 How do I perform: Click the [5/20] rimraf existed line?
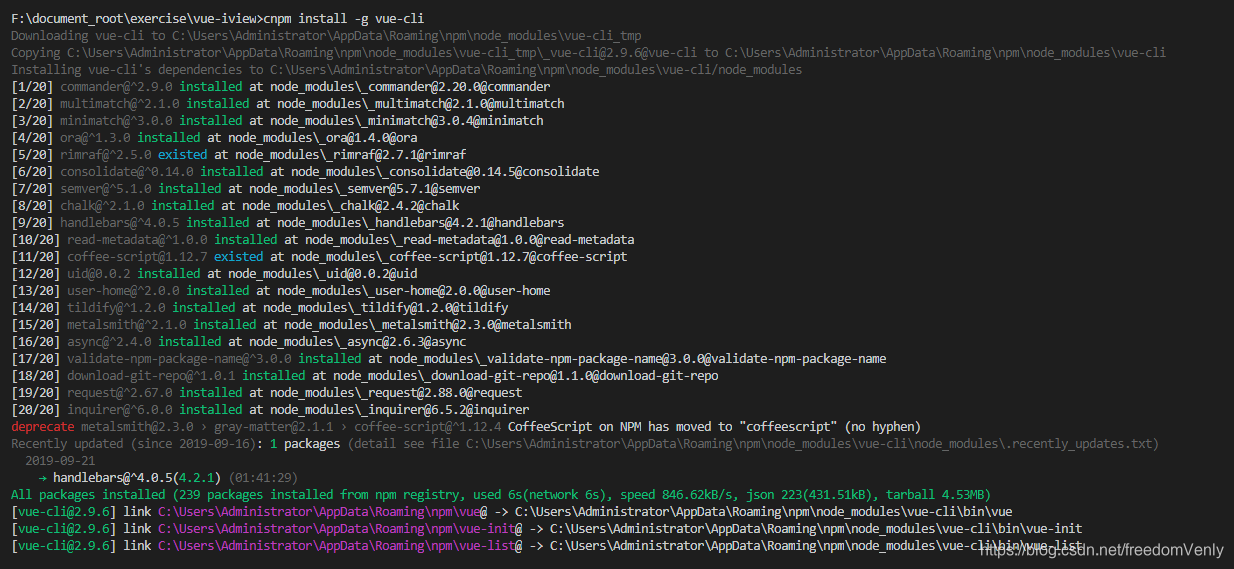[x=239, y=154]
